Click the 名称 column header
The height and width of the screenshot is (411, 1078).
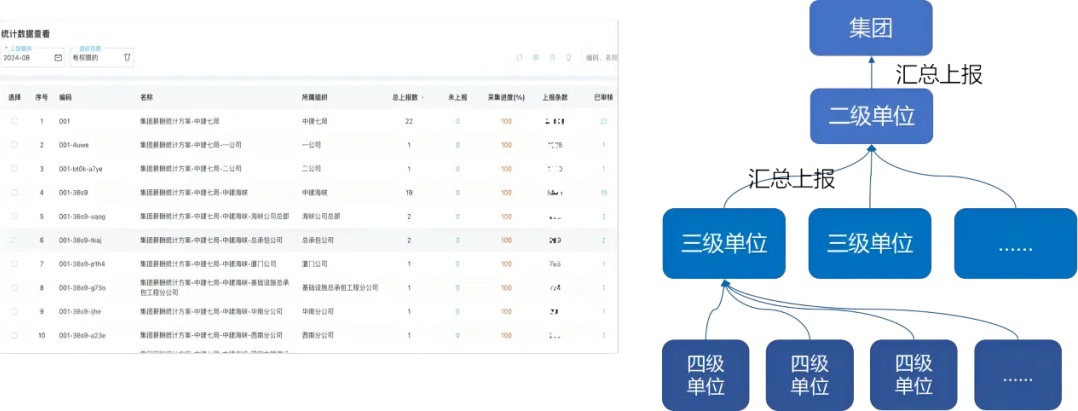coord(146,97)
